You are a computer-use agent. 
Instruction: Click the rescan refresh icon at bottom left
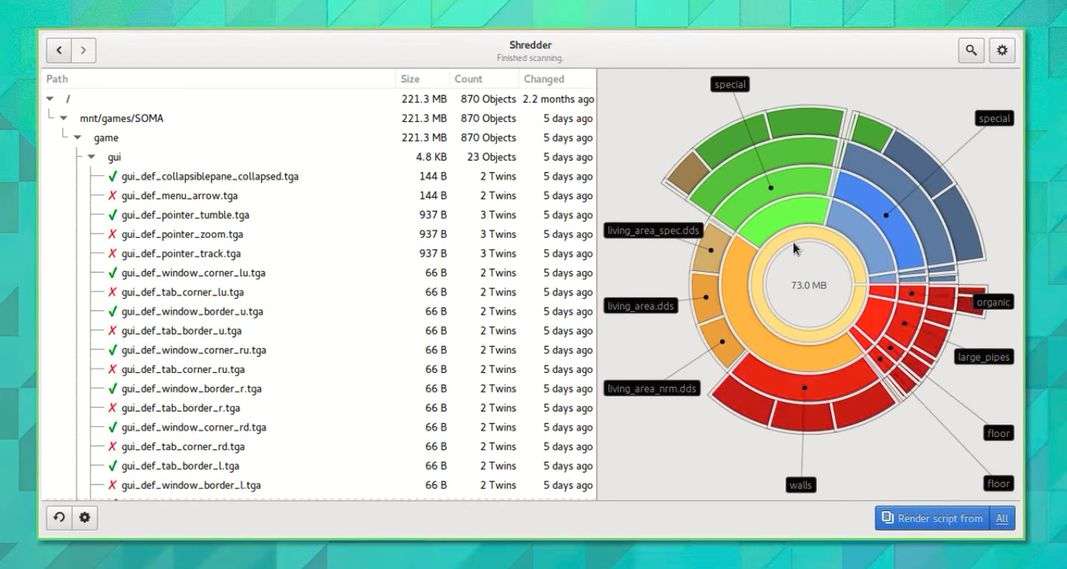tap(59, 517)
